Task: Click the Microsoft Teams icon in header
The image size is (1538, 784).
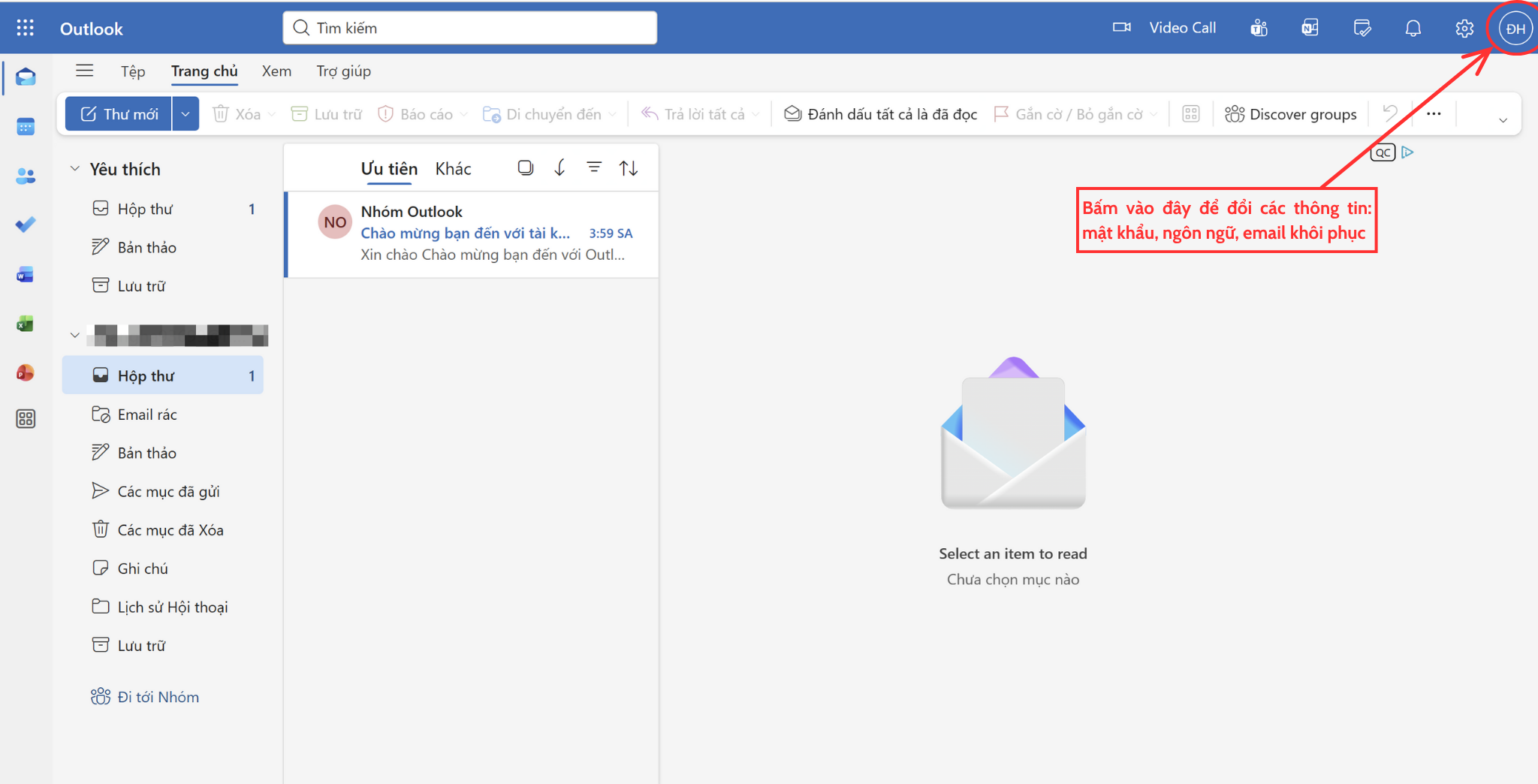Action: (x=1259, y=29)
